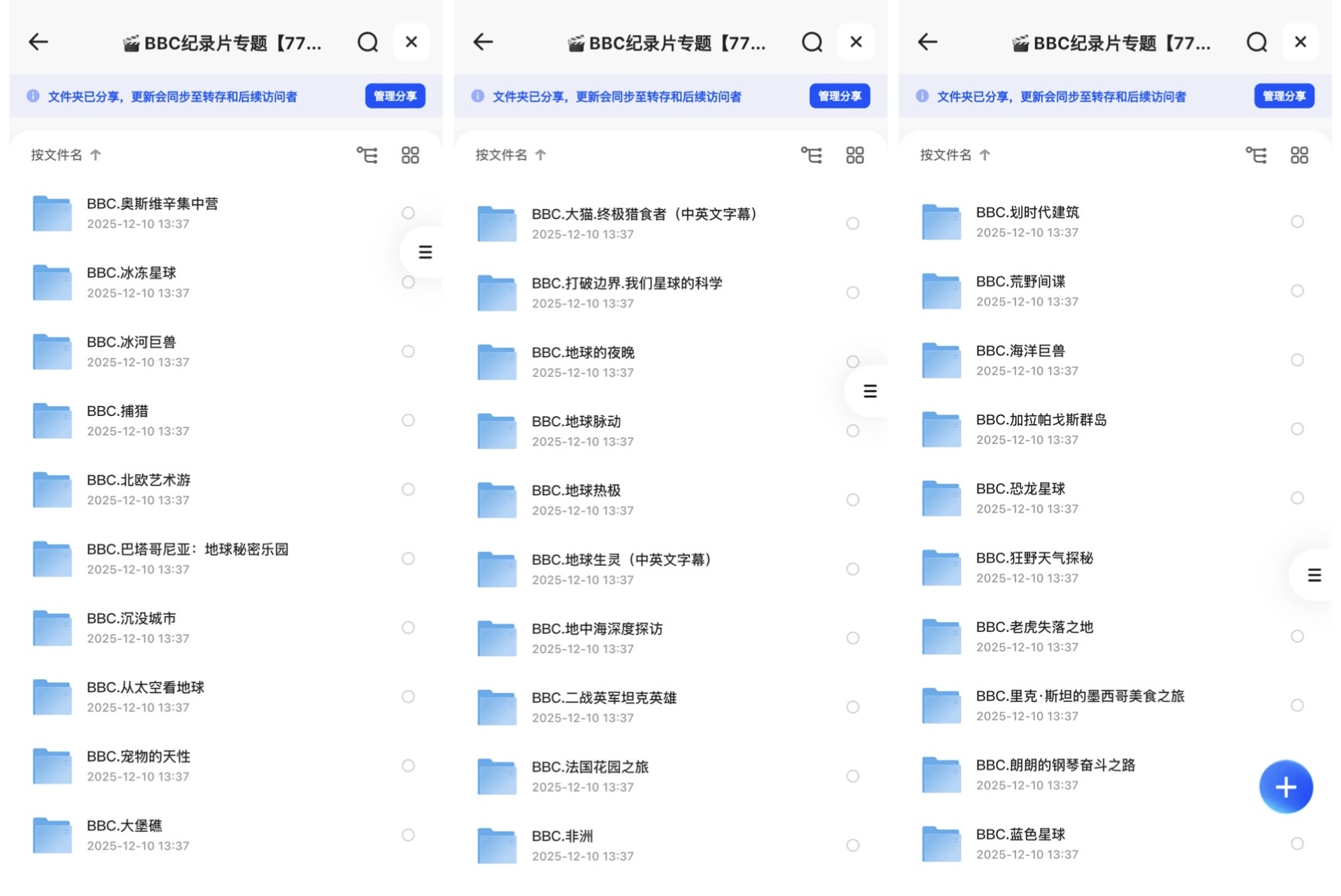This screenshot has width=1341, height=896.
Task: Click the 管理分享 button on the banner
Action: [394, 96]
